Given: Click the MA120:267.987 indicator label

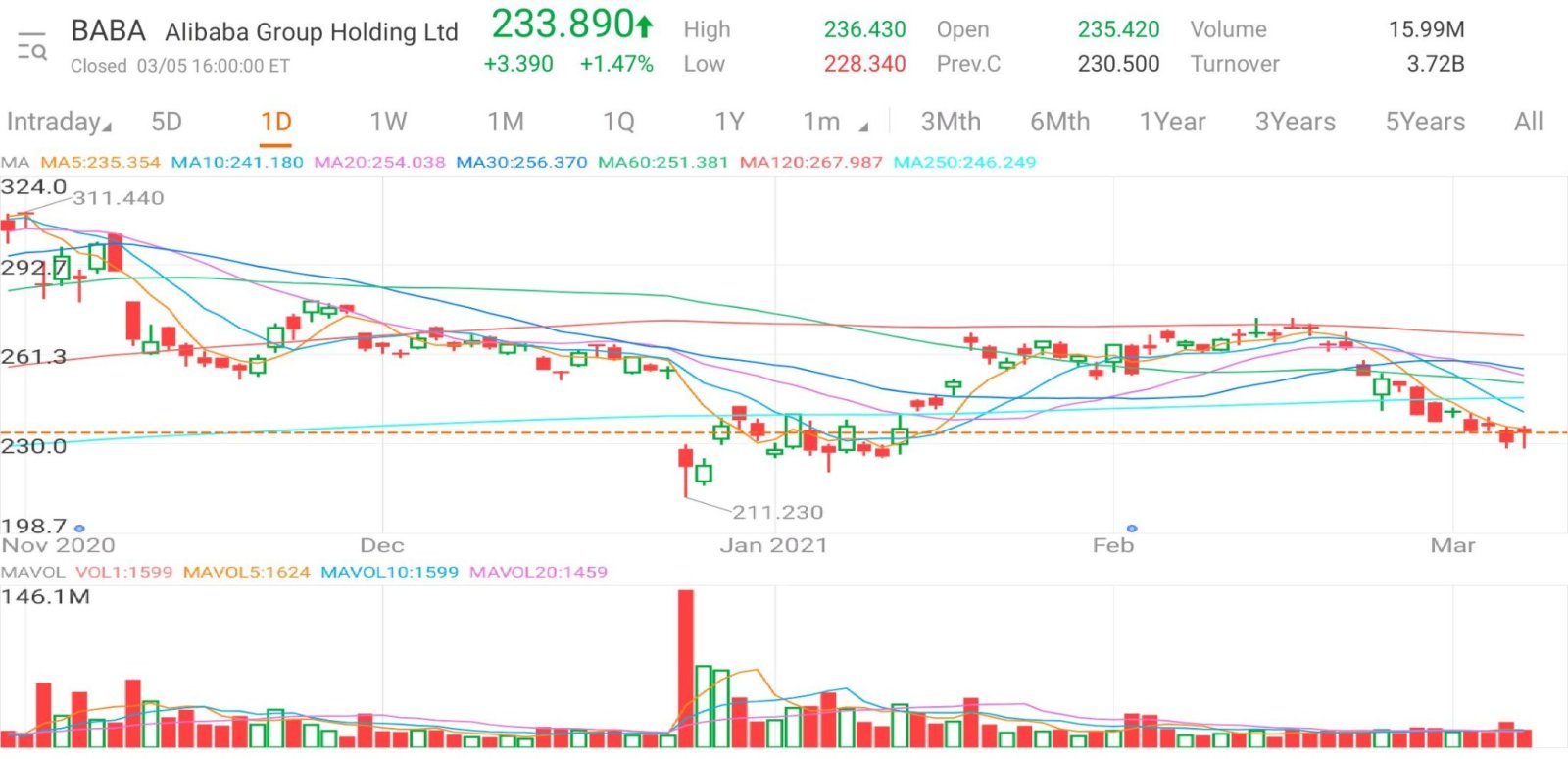Looking at the screenshot, I should (x=811, y=162).
